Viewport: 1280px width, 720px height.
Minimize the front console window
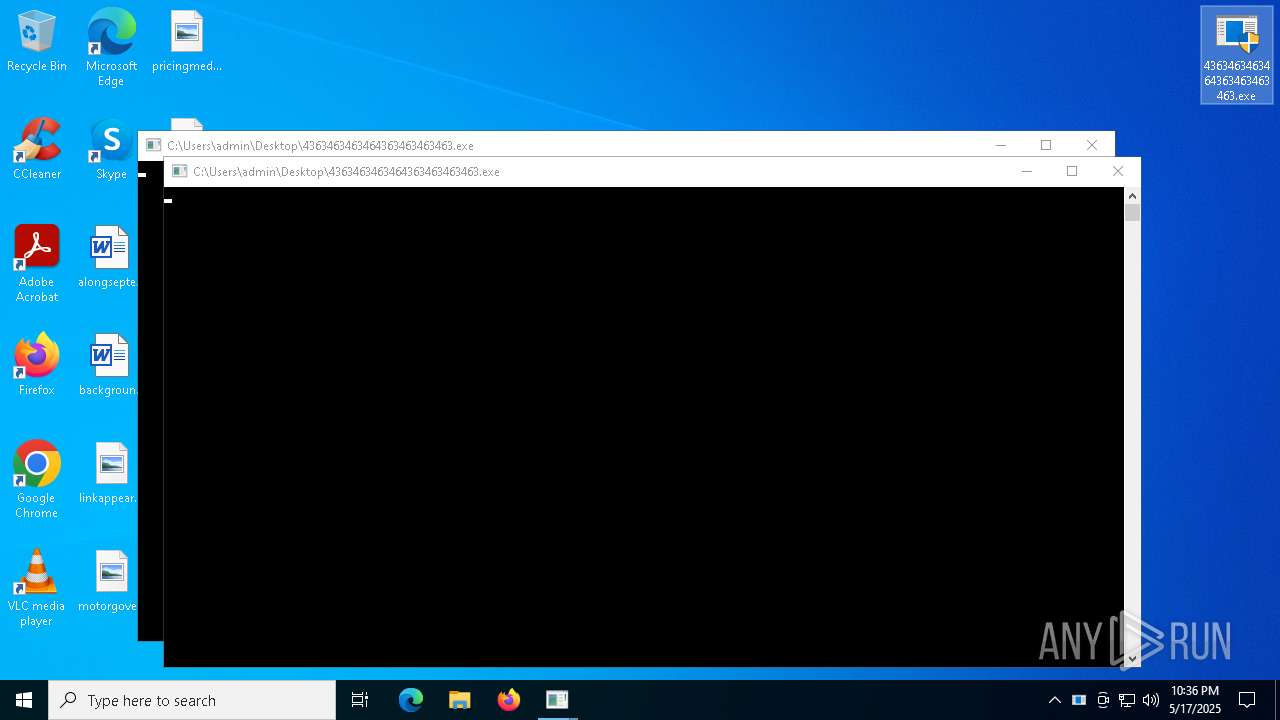coord(1026,171)
